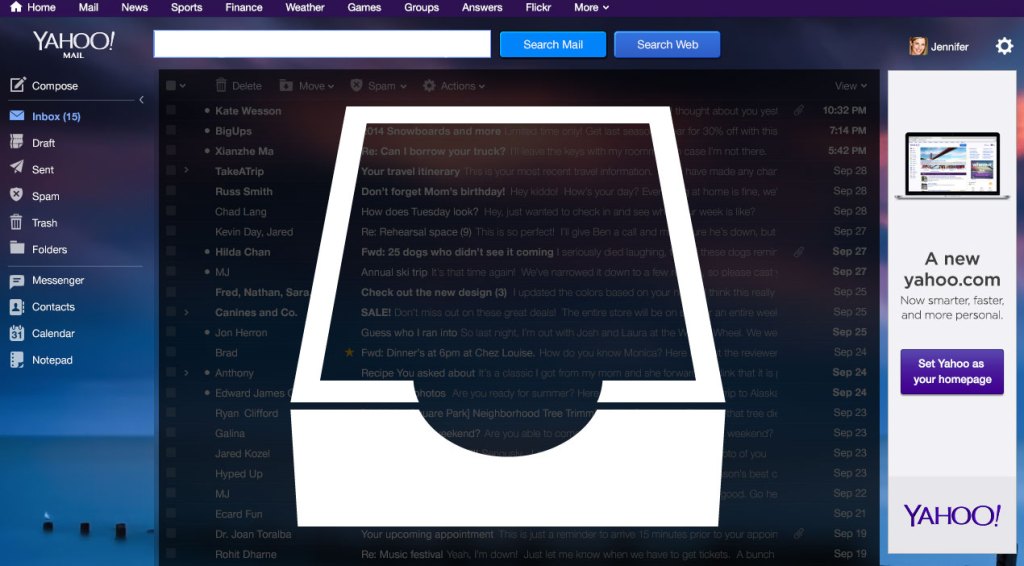Screen dimensions: 1024x566
Task: Open the Actions dropdown in the toolbar
Action: [454, 86]
